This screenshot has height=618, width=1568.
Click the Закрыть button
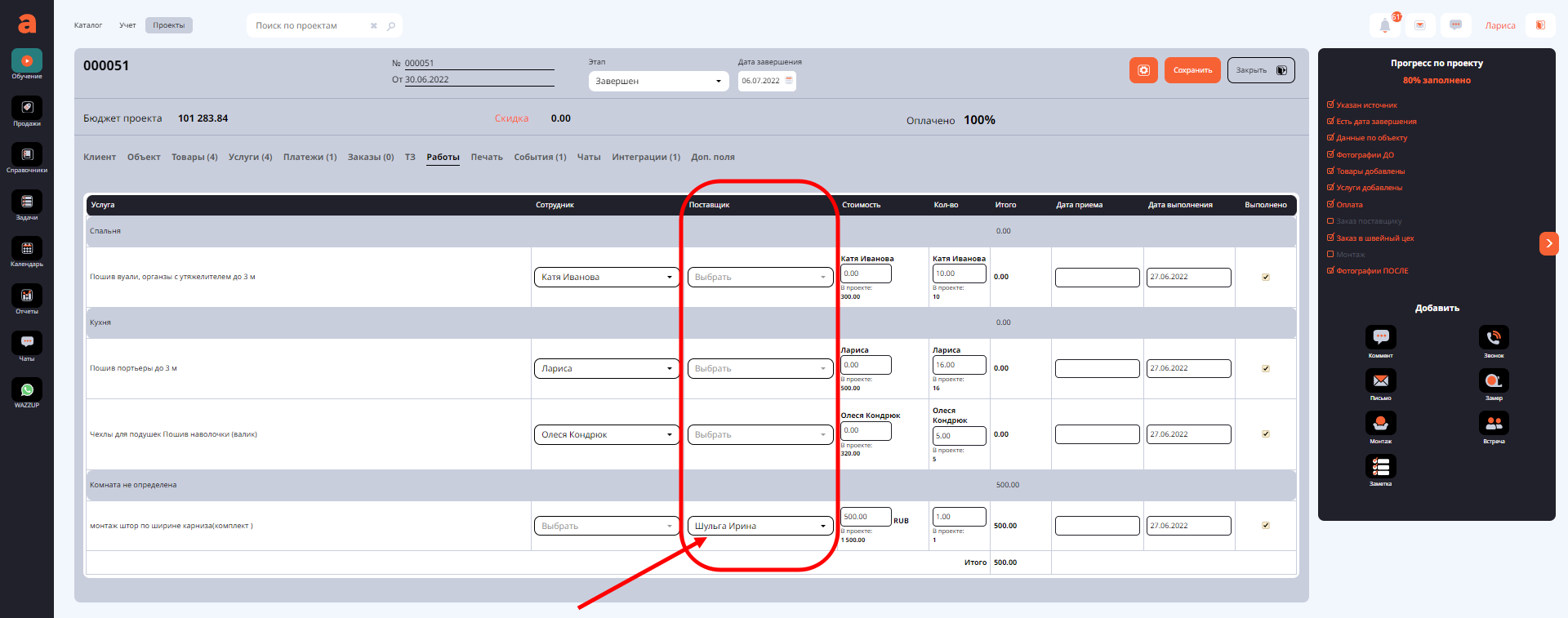[1260, 70]
